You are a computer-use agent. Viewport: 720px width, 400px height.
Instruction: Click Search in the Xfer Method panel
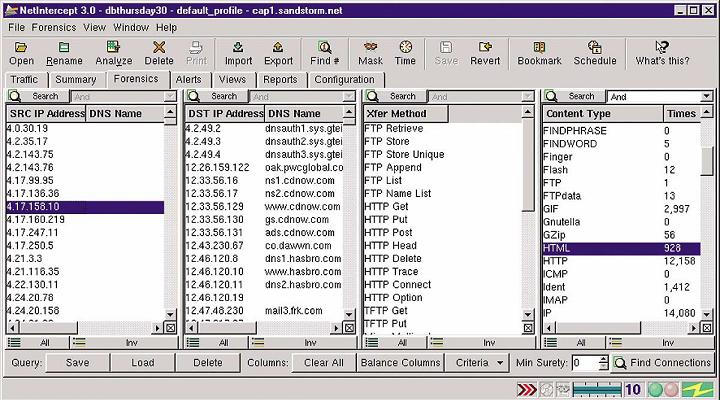395,96
